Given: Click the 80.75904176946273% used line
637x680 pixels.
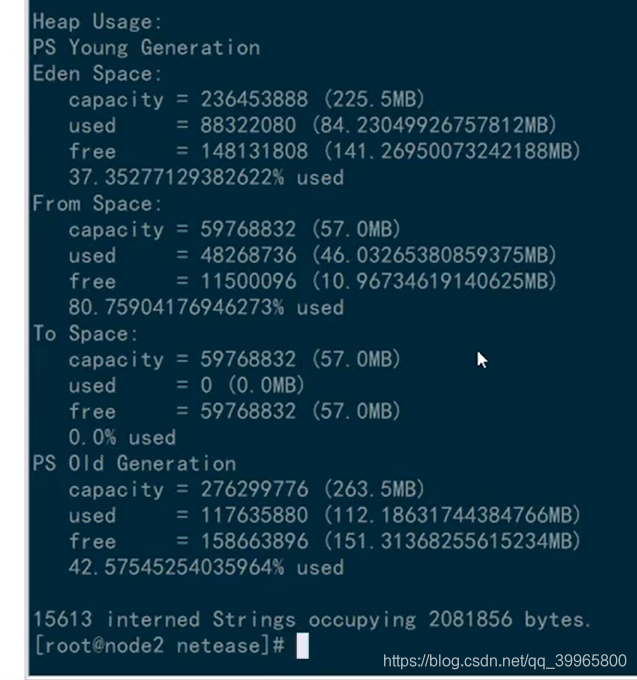Looking at the screenshot, I should tap(206, 307).
